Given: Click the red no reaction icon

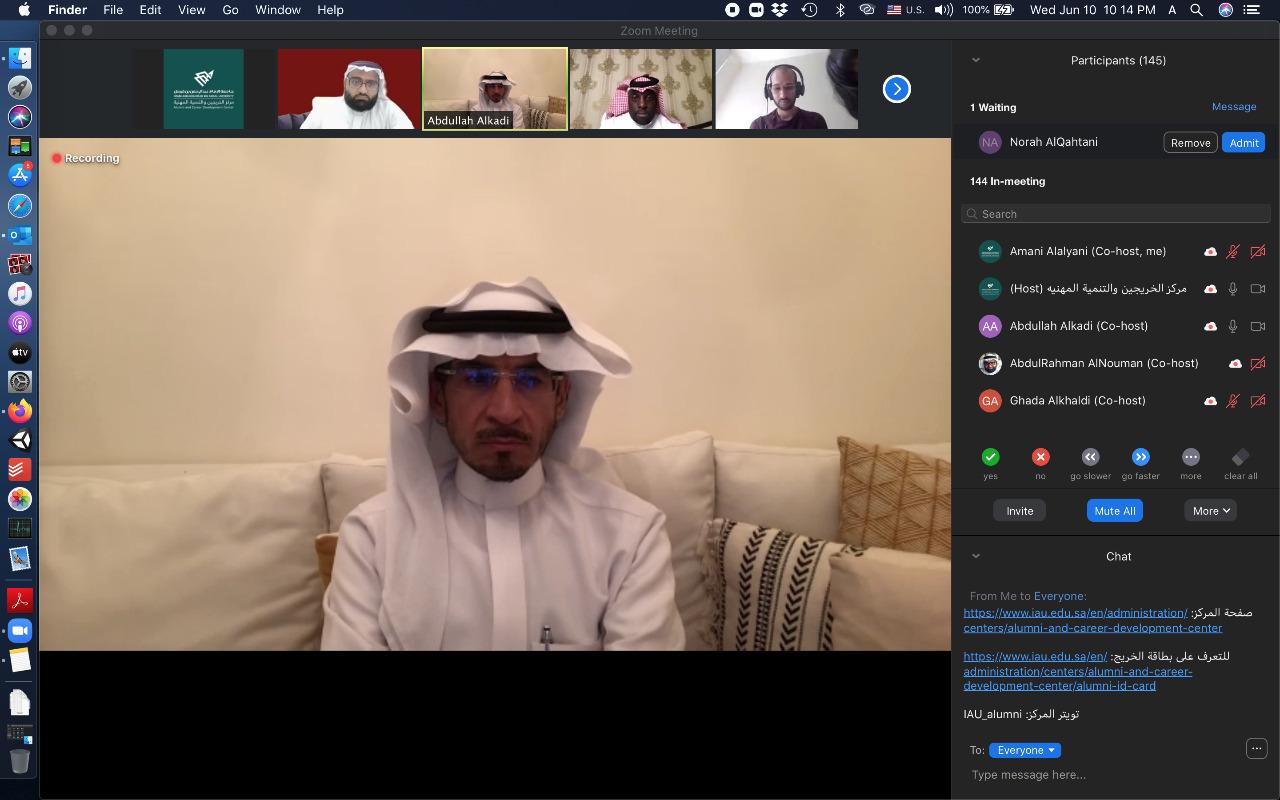Looking at the screenshot, I should pos(1040,457).
